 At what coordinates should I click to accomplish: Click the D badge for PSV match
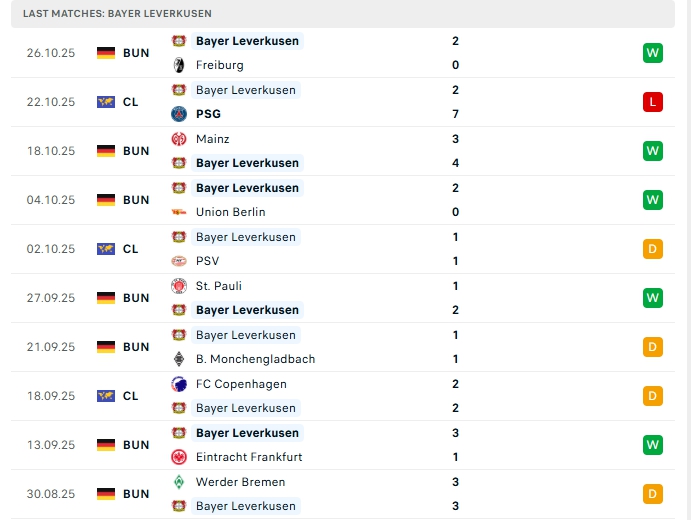(x=653, y=249)
